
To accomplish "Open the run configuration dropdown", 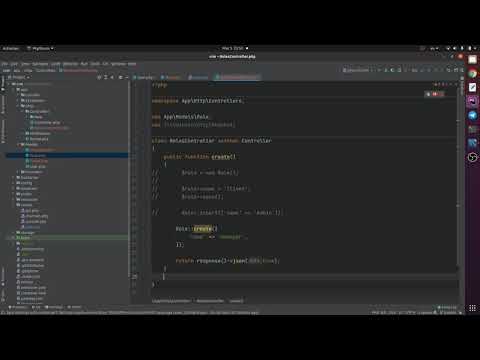I will pos(357,70).
